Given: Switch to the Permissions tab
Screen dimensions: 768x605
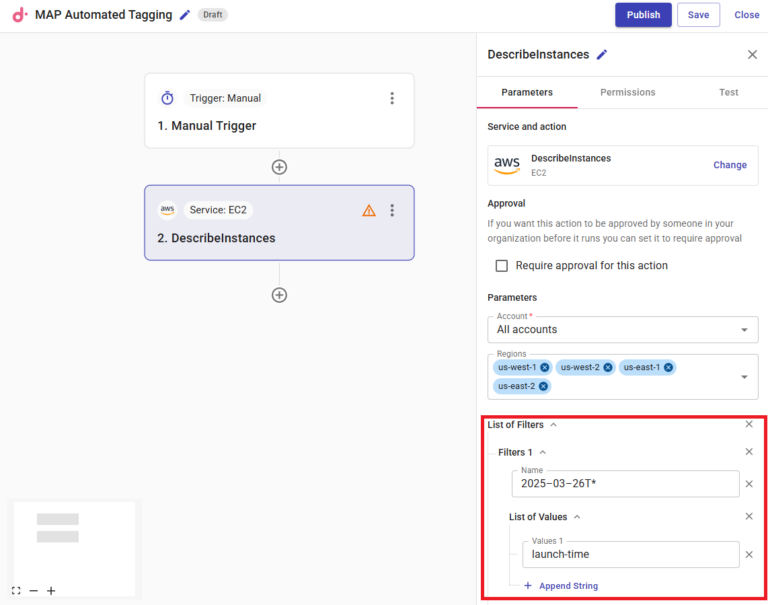Looking at the screenshot, I should (628, 92).
